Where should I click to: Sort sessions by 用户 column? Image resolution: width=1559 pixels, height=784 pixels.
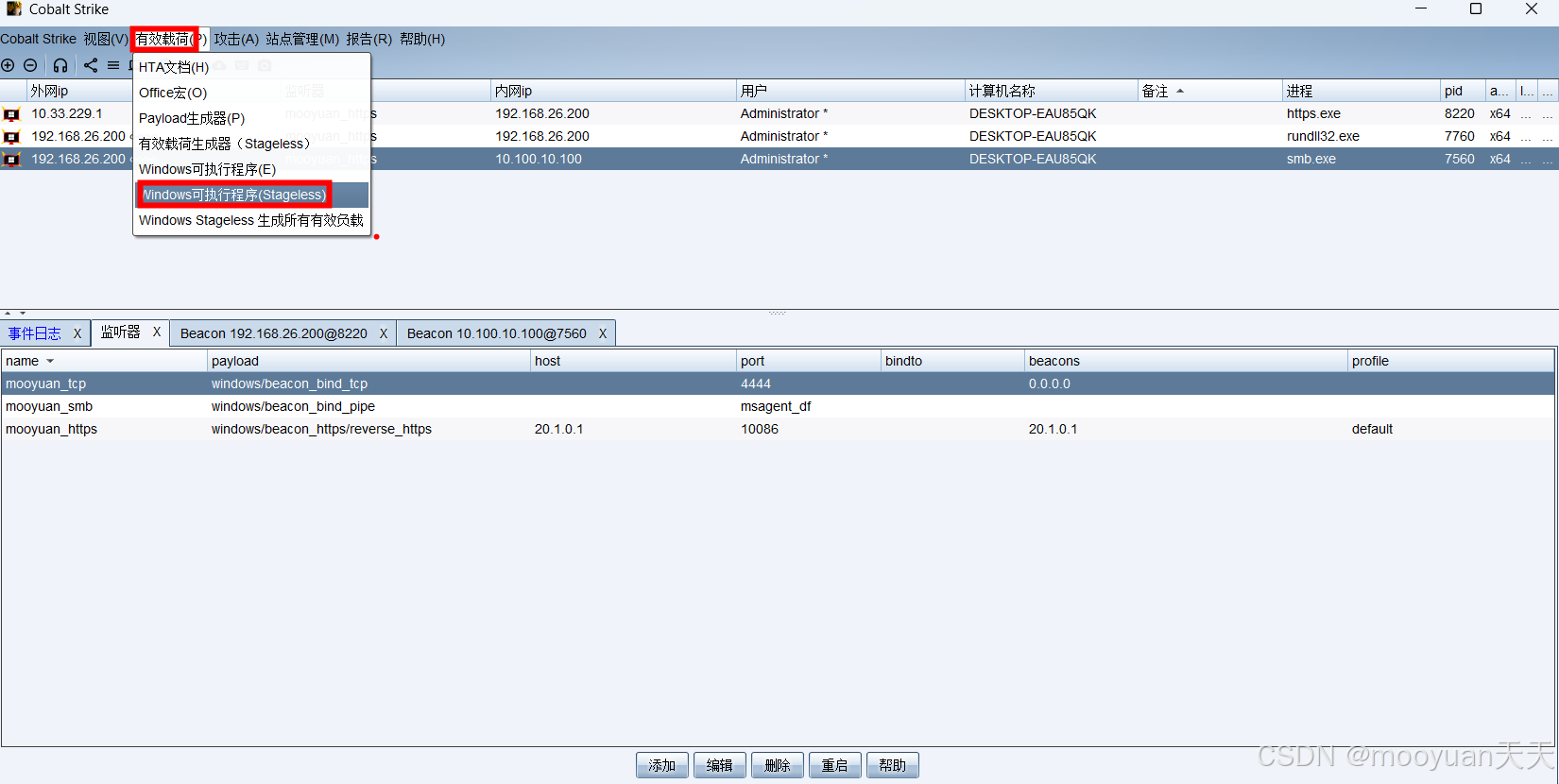[x=850, y=91]
